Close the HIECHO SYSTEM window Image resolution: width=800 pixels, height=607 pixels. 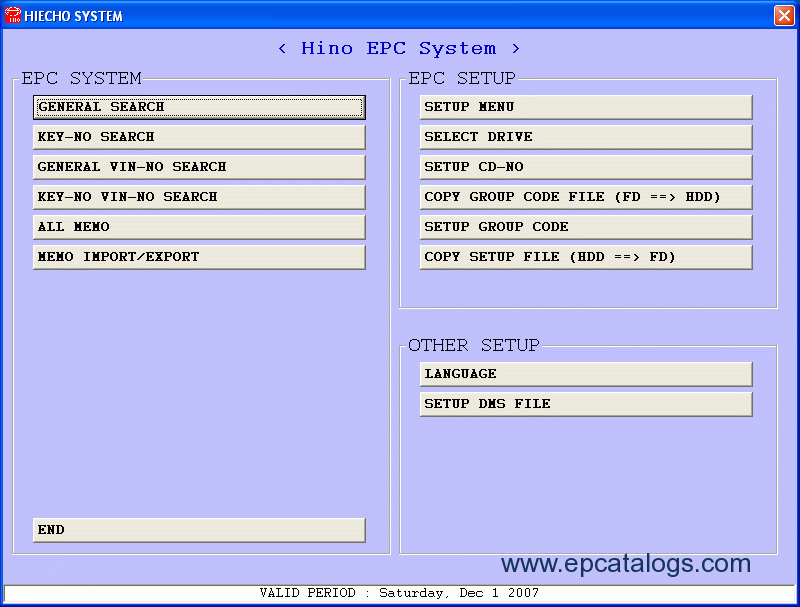tap(784, 15)
